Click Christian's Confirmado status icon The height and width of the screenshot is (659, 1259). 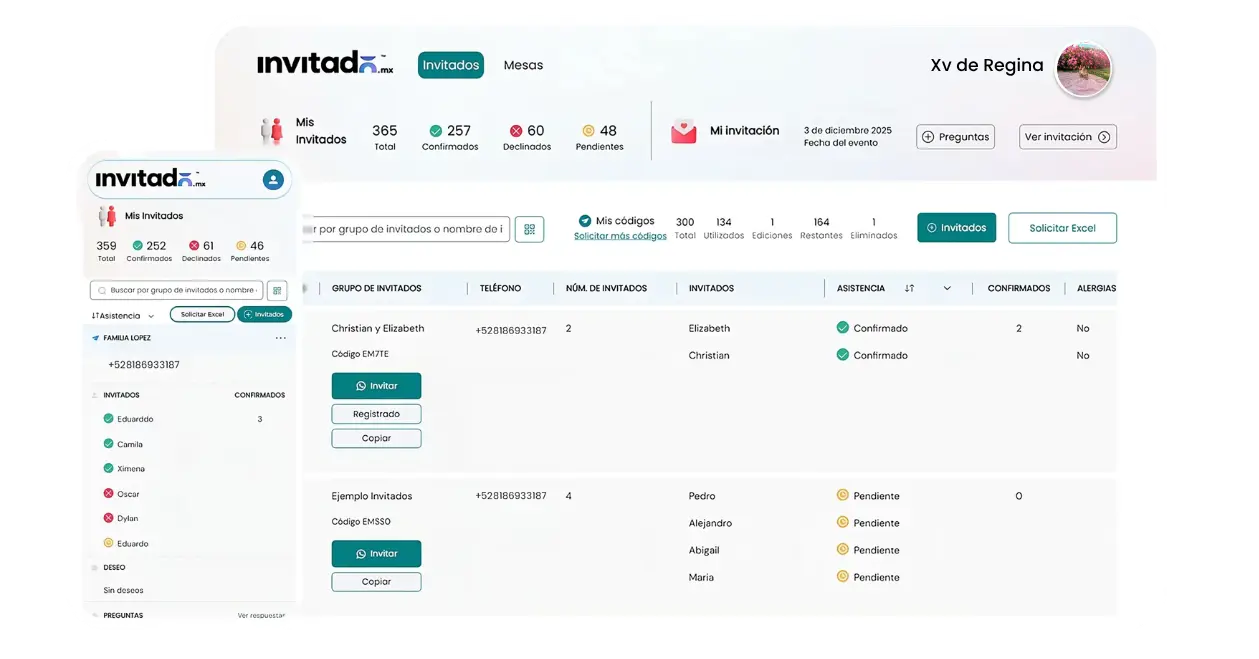point(842,354)
